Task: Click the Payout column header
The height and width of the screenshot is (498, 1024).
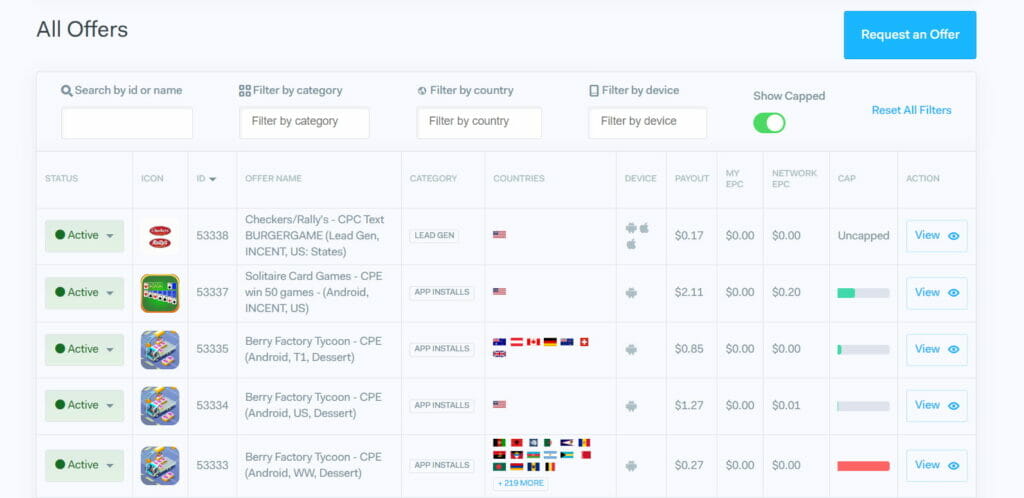Action: 692,178
